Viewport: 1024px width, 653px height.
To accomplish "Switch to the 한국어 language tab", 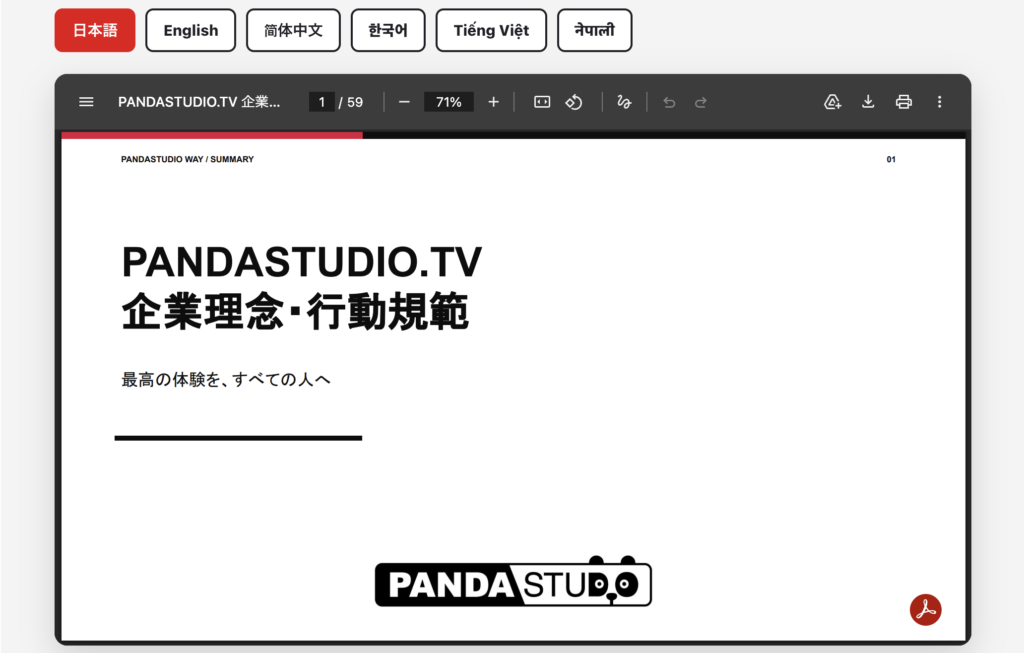I will 388,30.
